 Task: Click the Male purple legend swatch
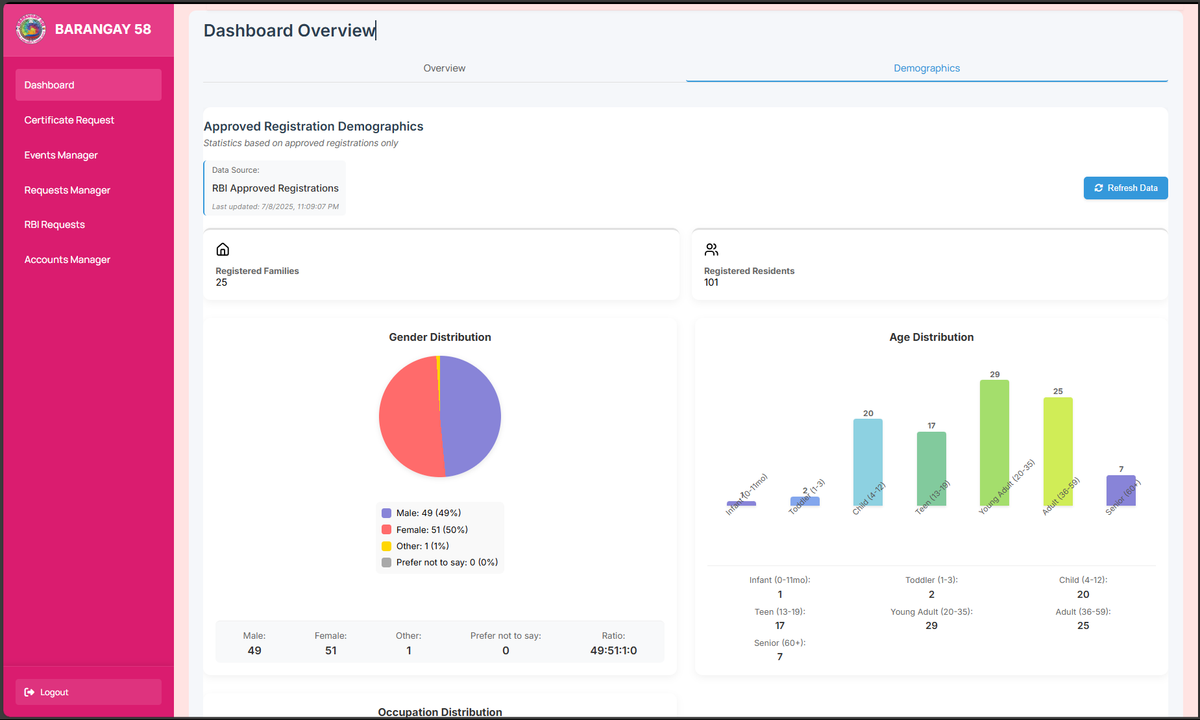tap(387, 513)
